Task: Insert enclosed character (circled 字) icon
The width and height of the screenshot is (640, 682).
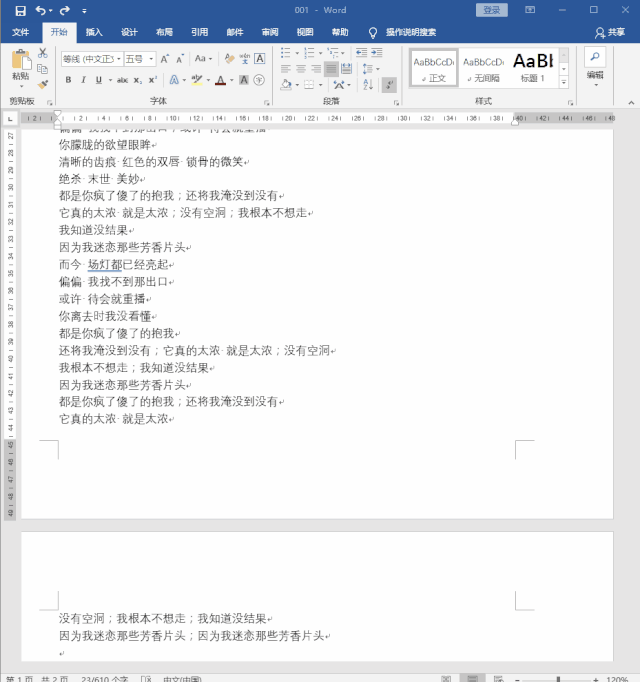Action: [x=259, y=80]
